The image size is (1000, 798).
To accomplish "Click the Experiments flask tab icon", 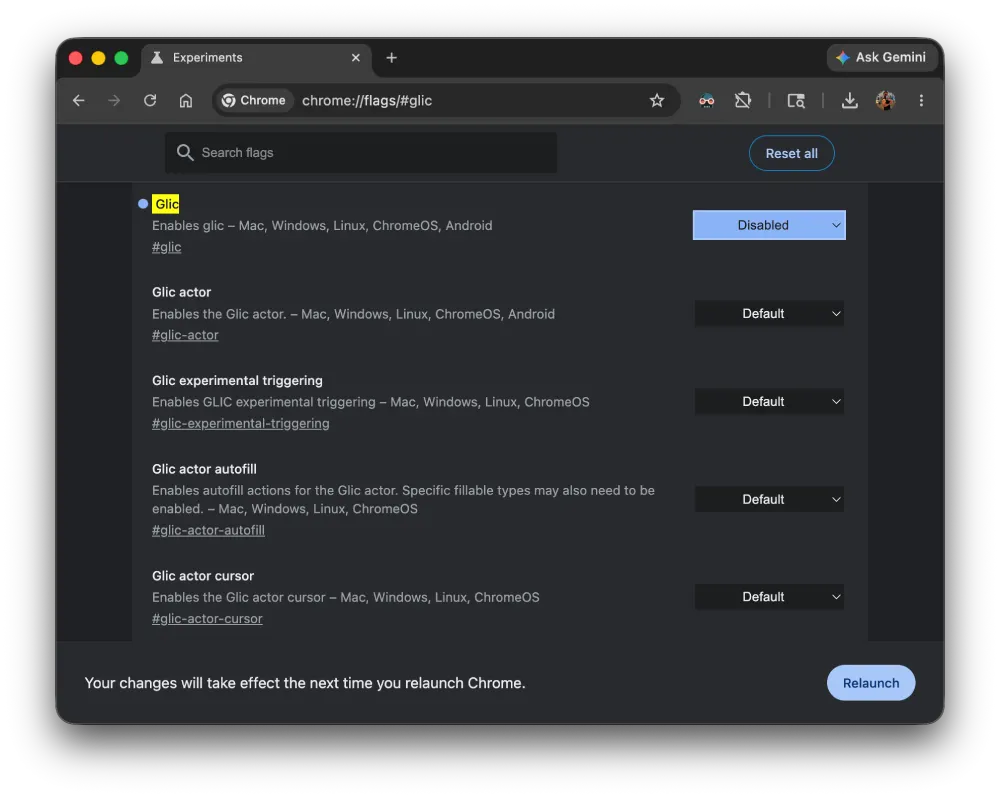I will point(157,58).
